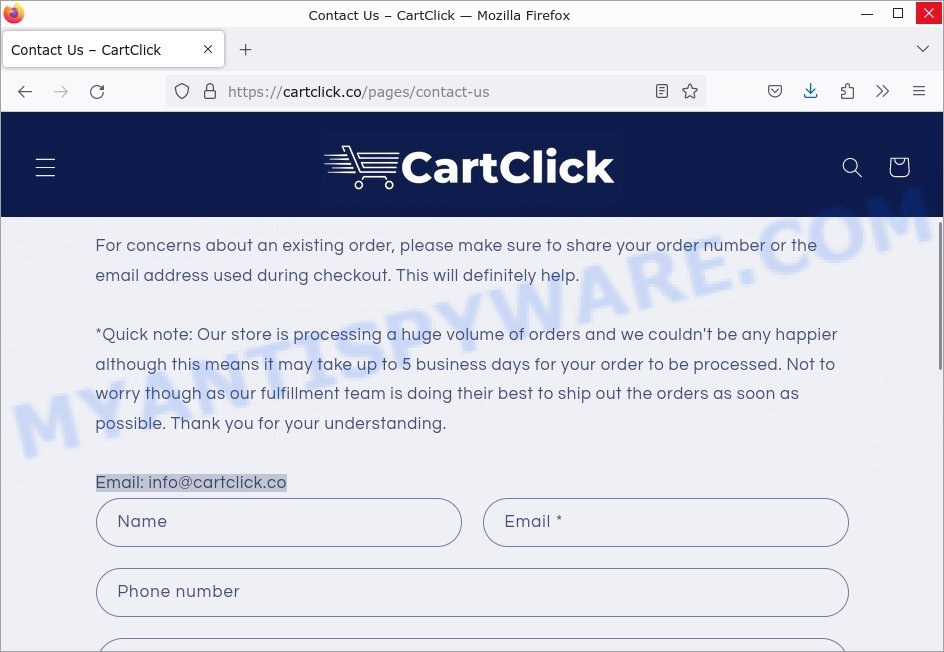This screenshot has height=652, width=944.
Task: Bookmark this page with the star
Action: [690, 92]
